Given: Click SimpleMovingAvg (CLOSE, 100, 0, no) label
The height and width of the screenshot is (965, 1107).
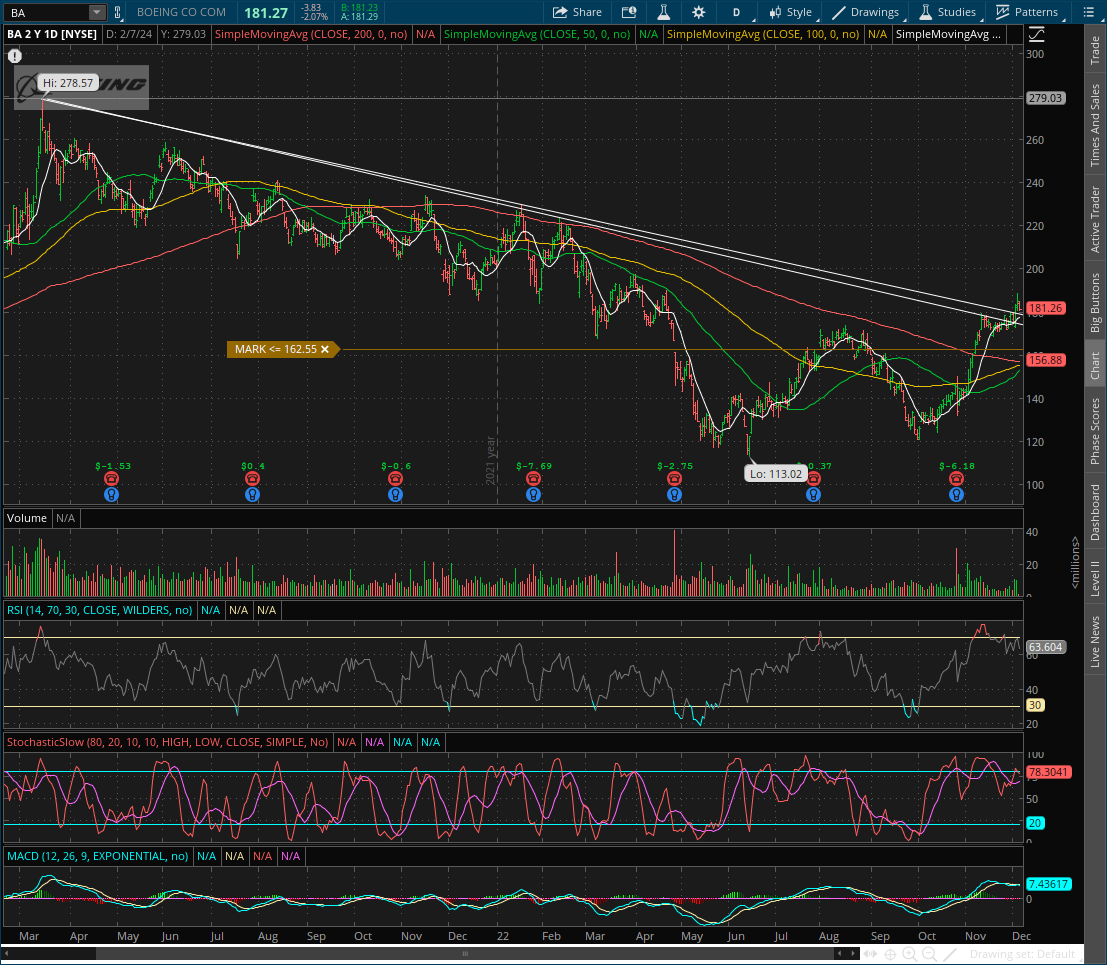Looking at the screenshot, I should click(762, 34).
